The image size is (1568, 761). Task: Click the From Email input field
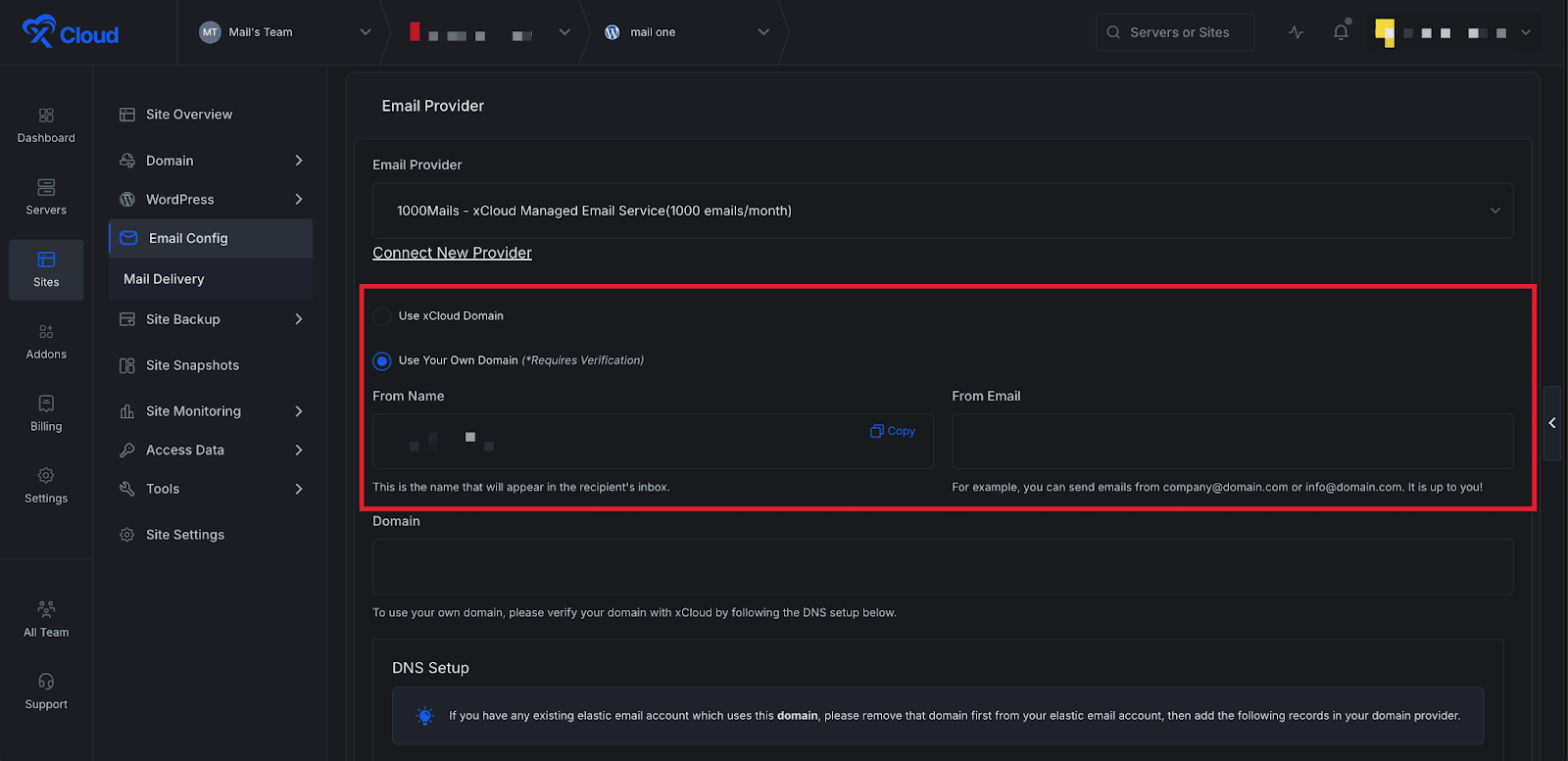click(1232, 441)
